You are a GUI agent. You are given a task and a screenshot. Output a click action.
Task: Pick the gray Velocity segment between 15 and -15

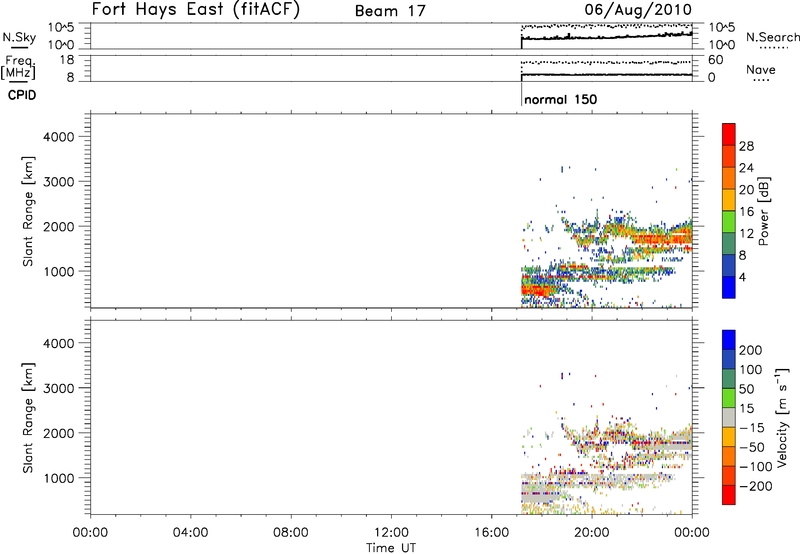[x=729, y=417]
